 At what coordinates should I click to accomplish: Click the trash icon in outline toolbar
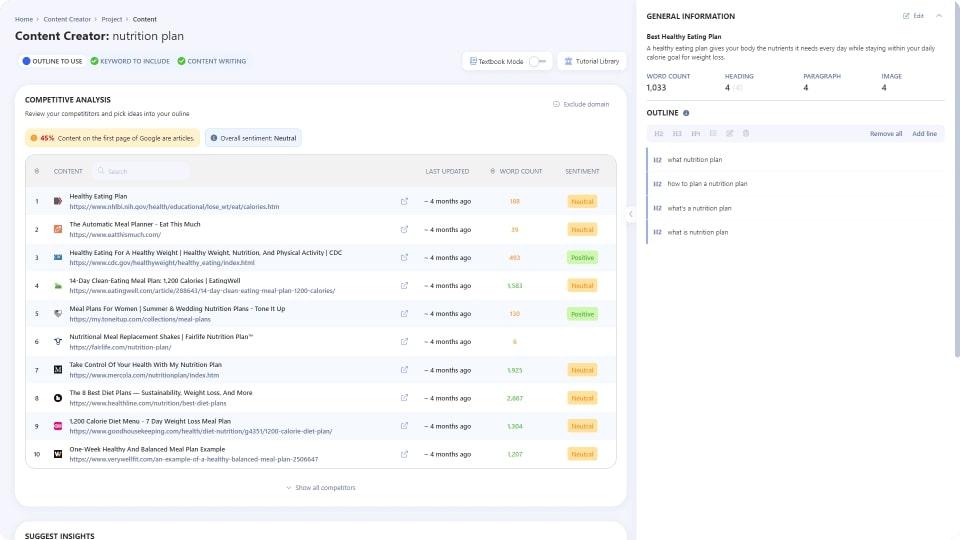pyautogui.click(x=746, y=133)
